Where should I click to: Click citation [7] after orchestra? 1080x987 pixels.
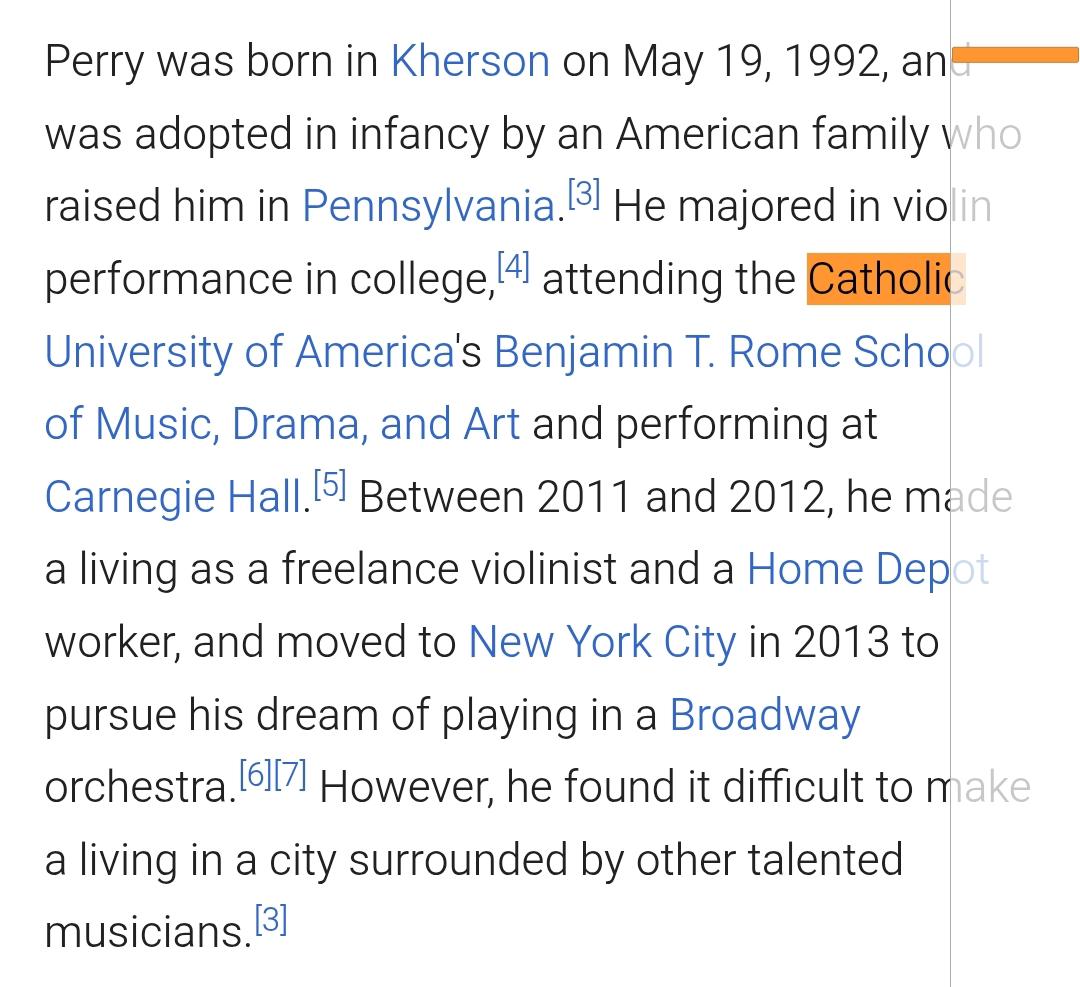[290, 775]
